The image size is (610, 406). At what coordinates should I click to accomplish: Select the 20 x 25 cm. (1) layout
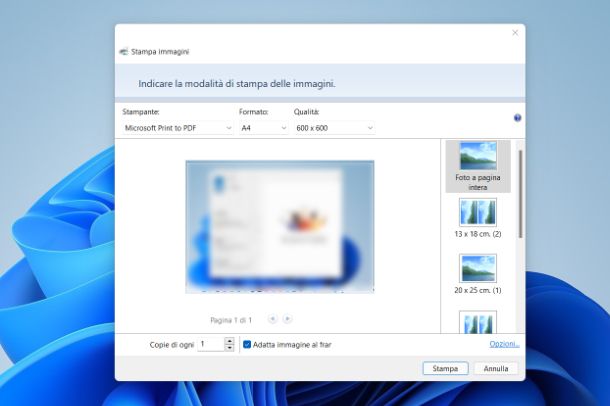point(478,274)
